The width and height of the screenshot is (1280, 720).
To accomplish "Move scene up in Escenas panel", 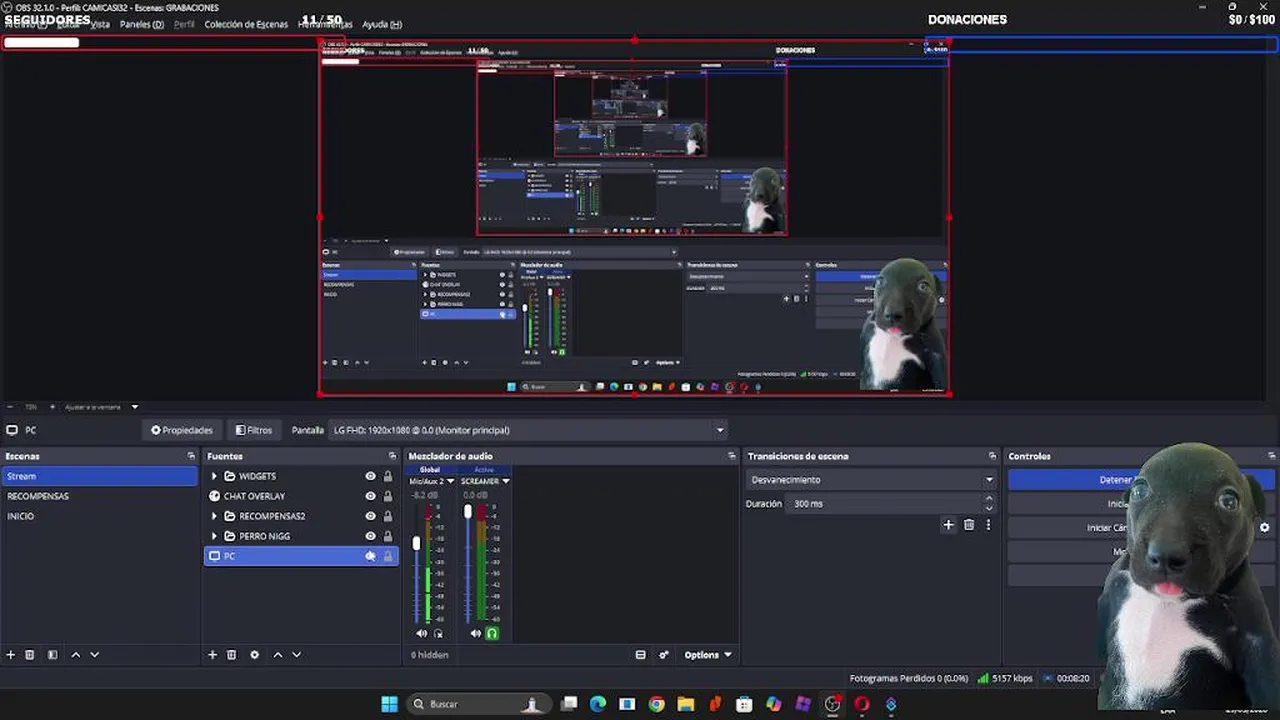I will 75,655.
